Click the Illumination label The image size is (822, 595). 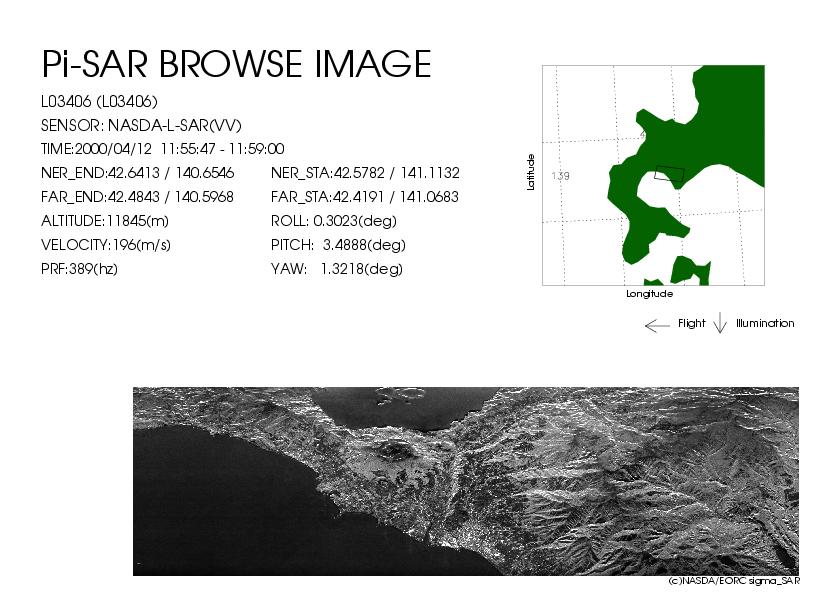765,323
